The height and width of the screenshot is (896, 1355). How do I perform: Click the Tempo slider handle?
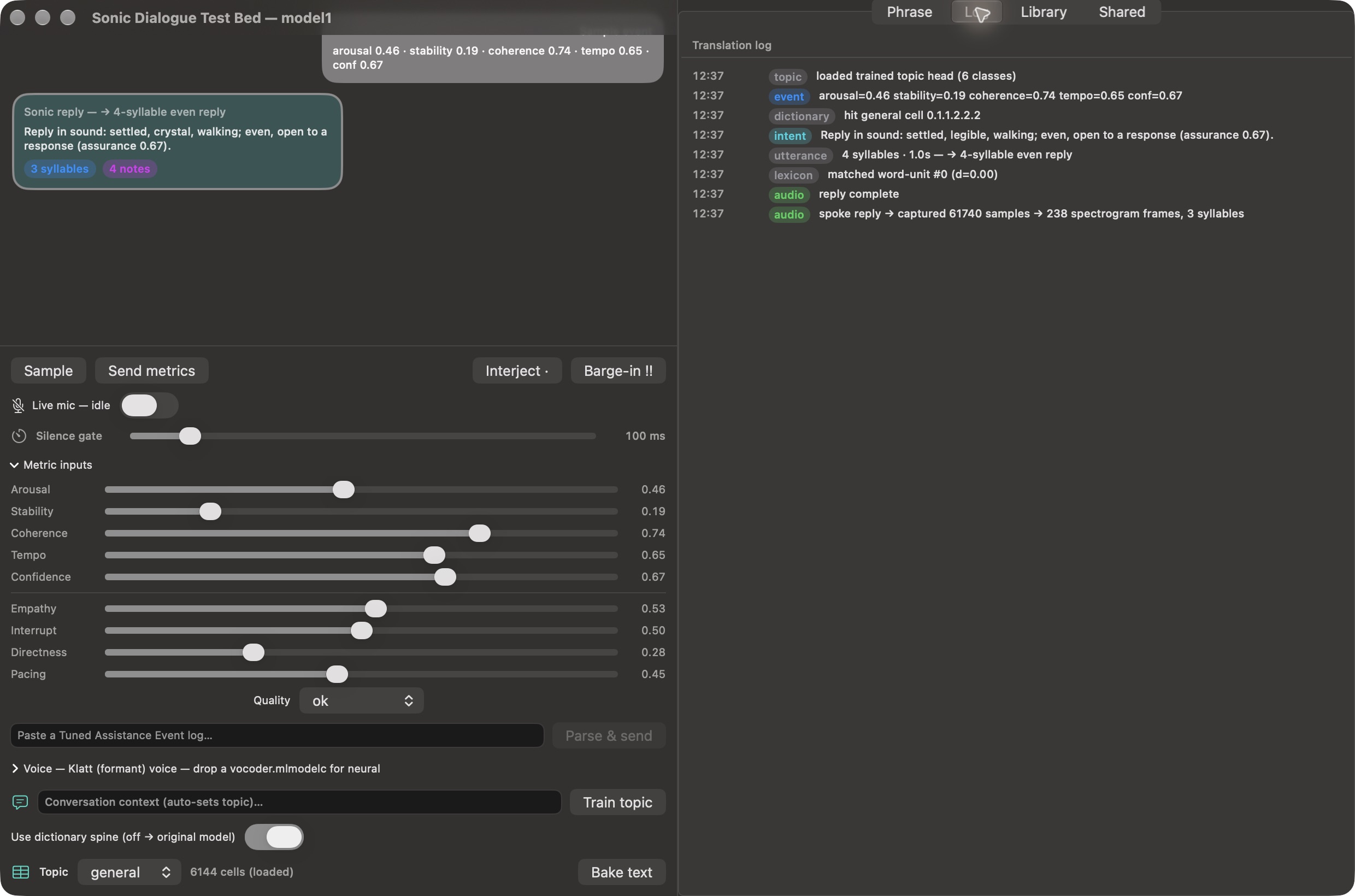coord(434,555)
